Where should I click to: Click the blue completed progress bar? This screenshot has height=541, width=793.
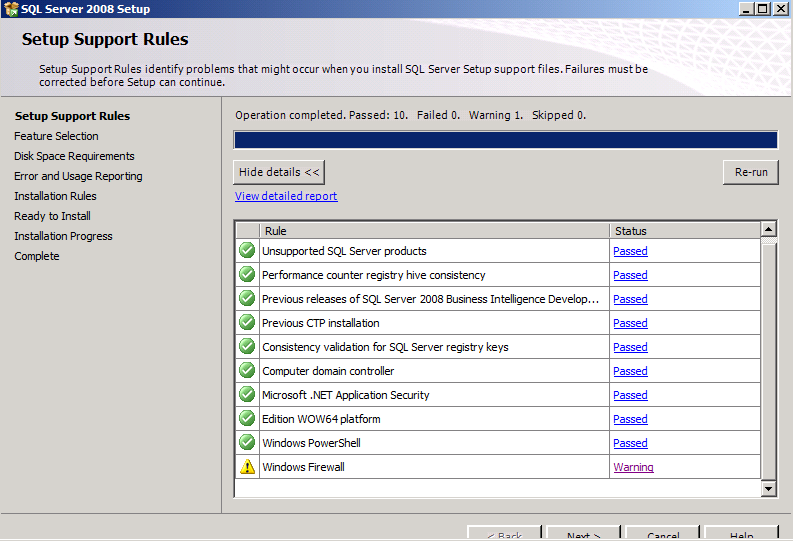[505, 140]
